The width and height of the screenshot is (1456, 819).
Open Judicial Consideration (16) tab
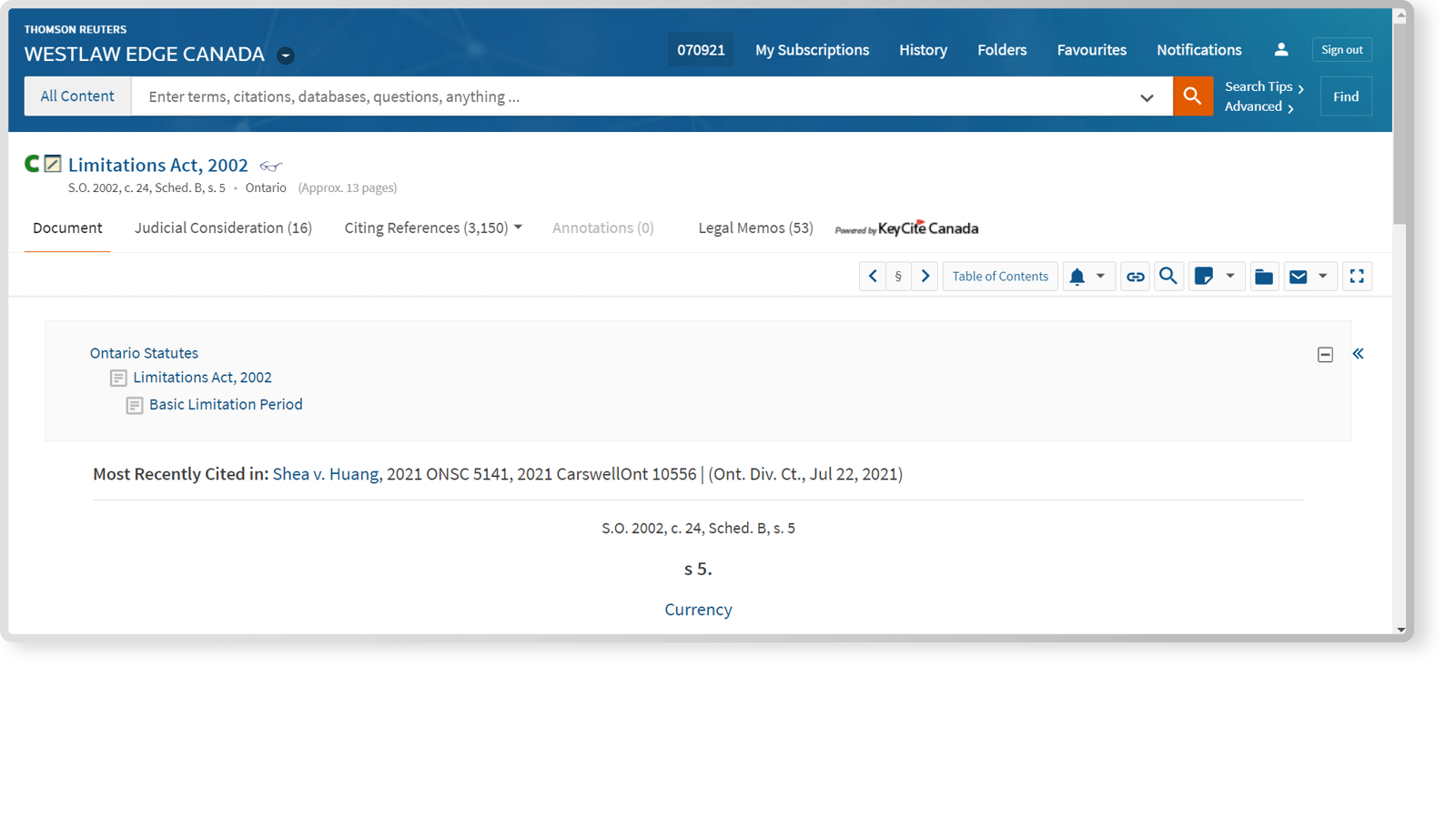point(223,227)
